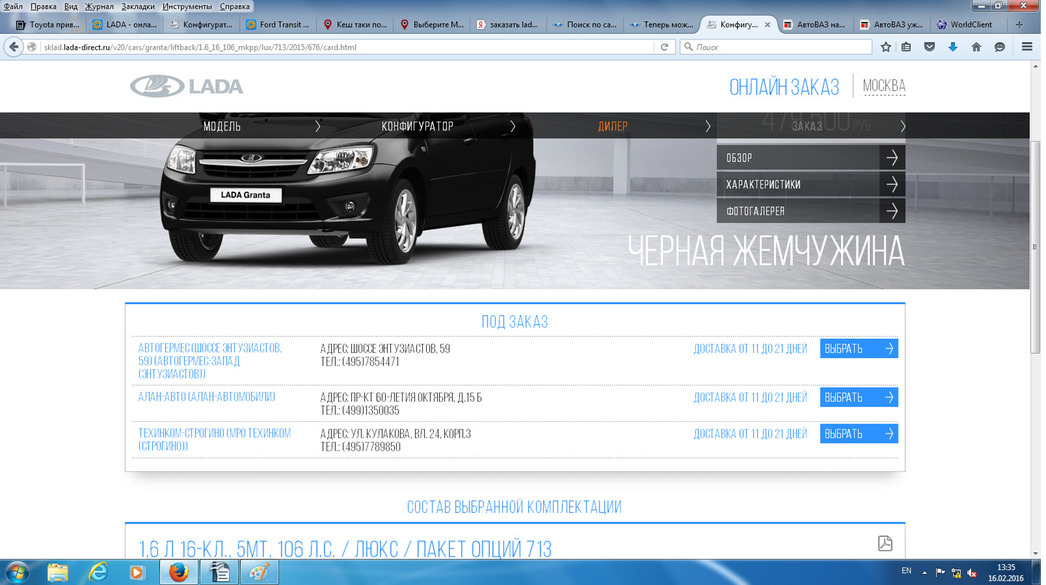Expand the Обзор section arrow

coord(891,158)
